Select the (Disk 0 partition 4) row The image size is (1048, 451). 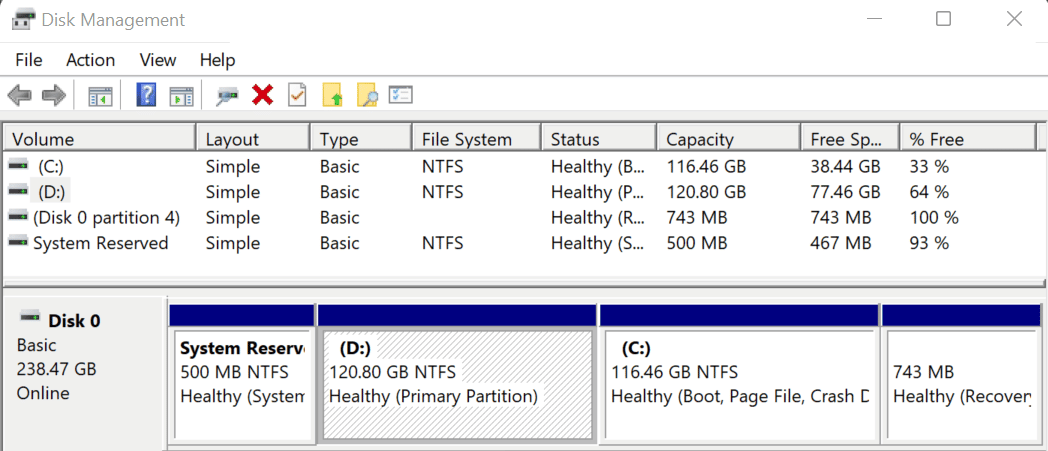click(x=521, y=217)
